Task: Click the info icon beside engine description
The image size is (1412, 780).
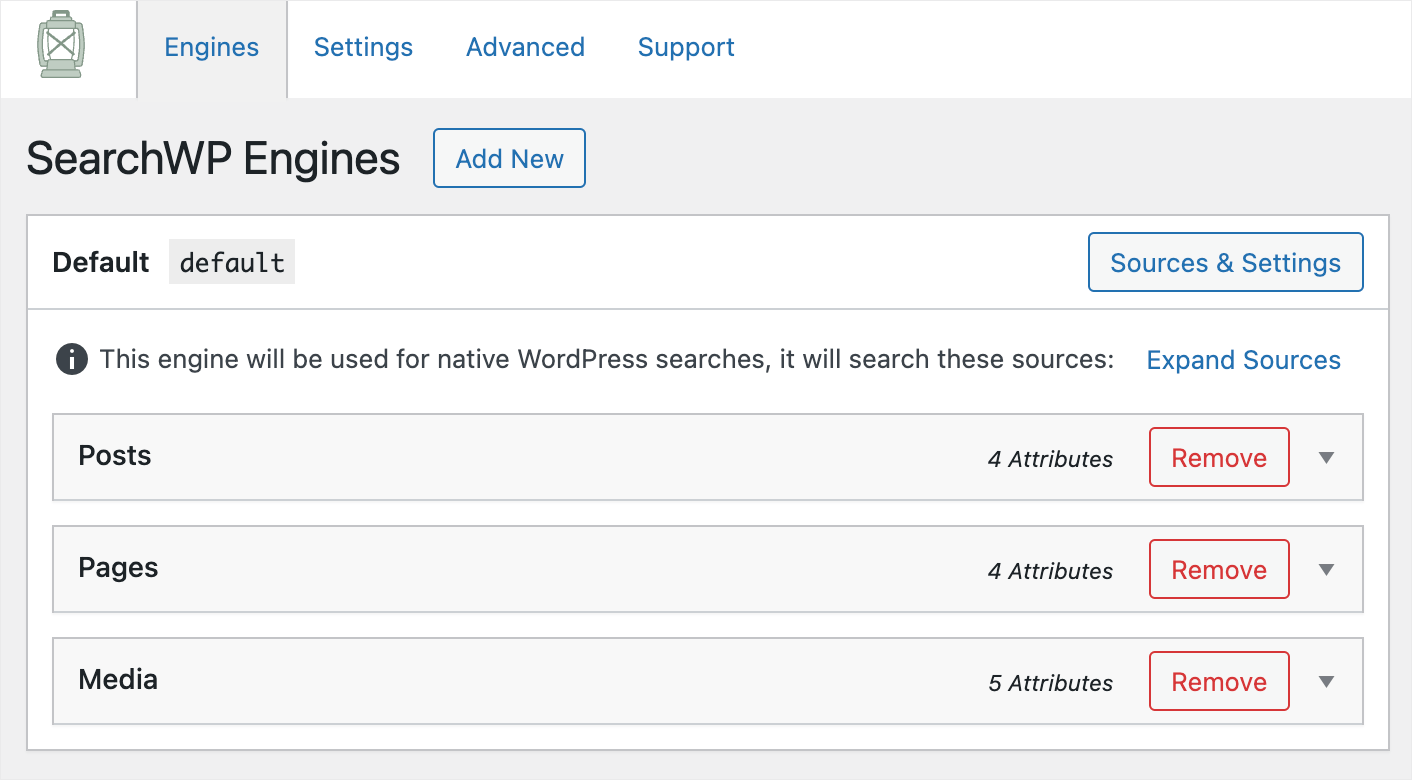Action: pyautogui.click(x=72, y=360)
